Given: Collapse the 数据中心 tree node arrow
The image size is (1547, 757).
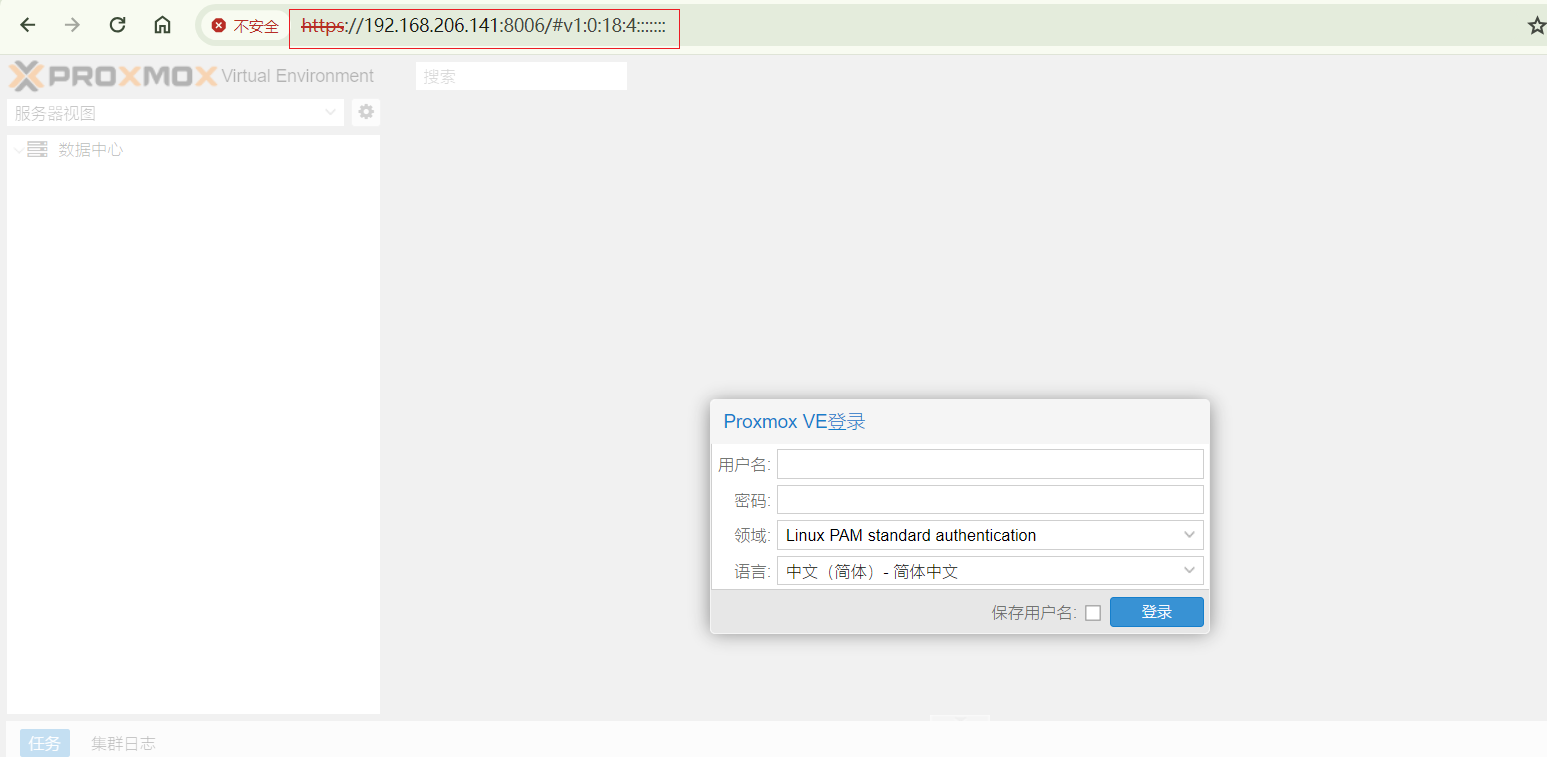Looking at the screenshot, I should pyautogui.click(x=18, y=150).
